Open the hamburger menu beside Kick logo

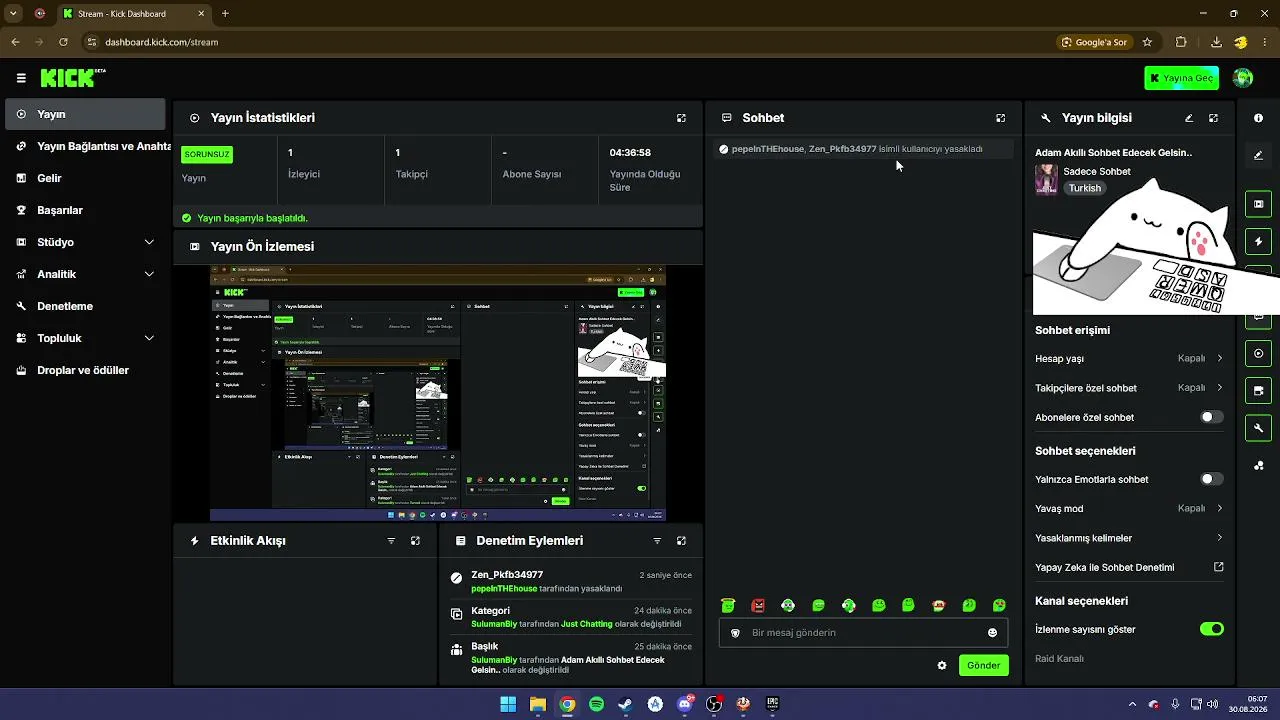pos(21,78)
